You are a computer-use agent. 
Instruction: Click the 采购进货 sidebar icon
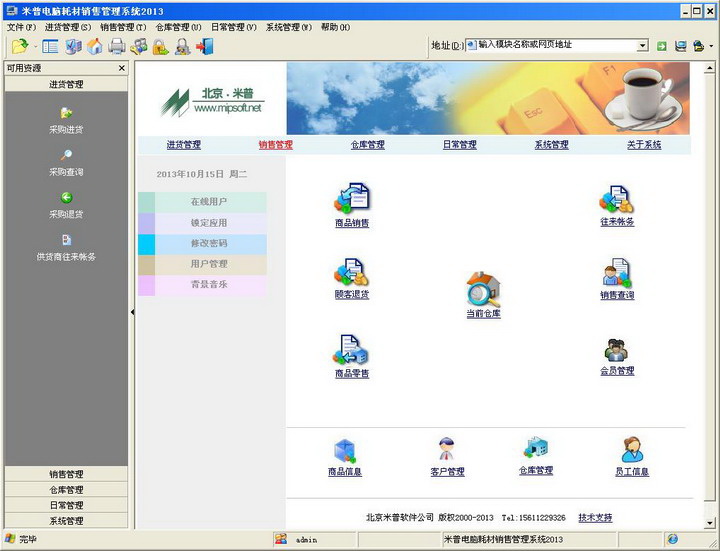[66, 113]
